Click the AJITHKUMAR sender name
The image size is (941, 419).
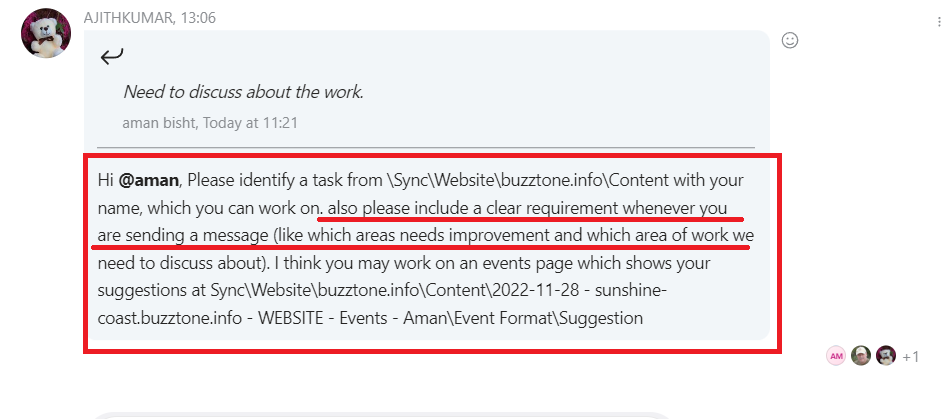[x=126, y=18]
